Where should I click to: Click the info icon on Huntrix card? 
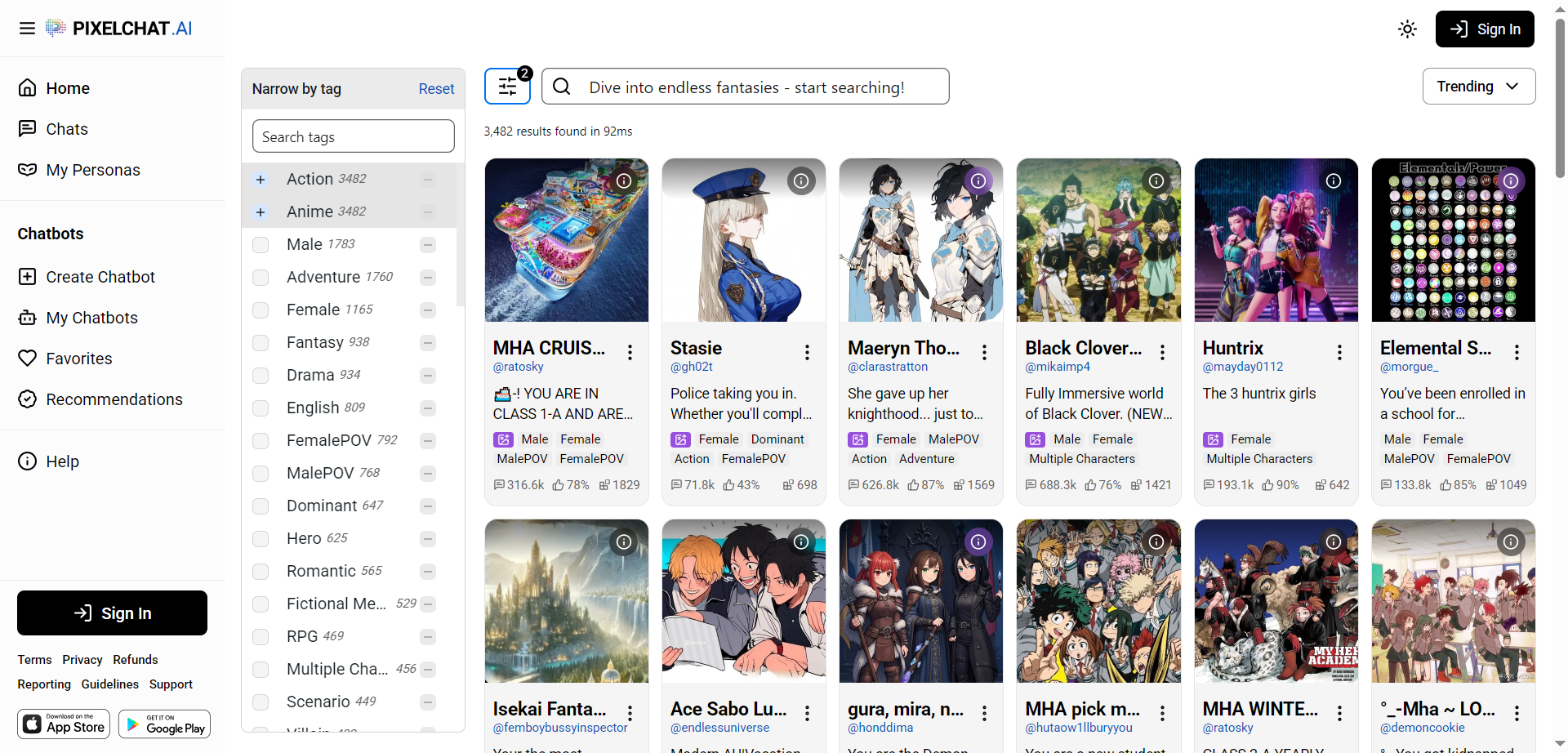tap(1334, 180)
